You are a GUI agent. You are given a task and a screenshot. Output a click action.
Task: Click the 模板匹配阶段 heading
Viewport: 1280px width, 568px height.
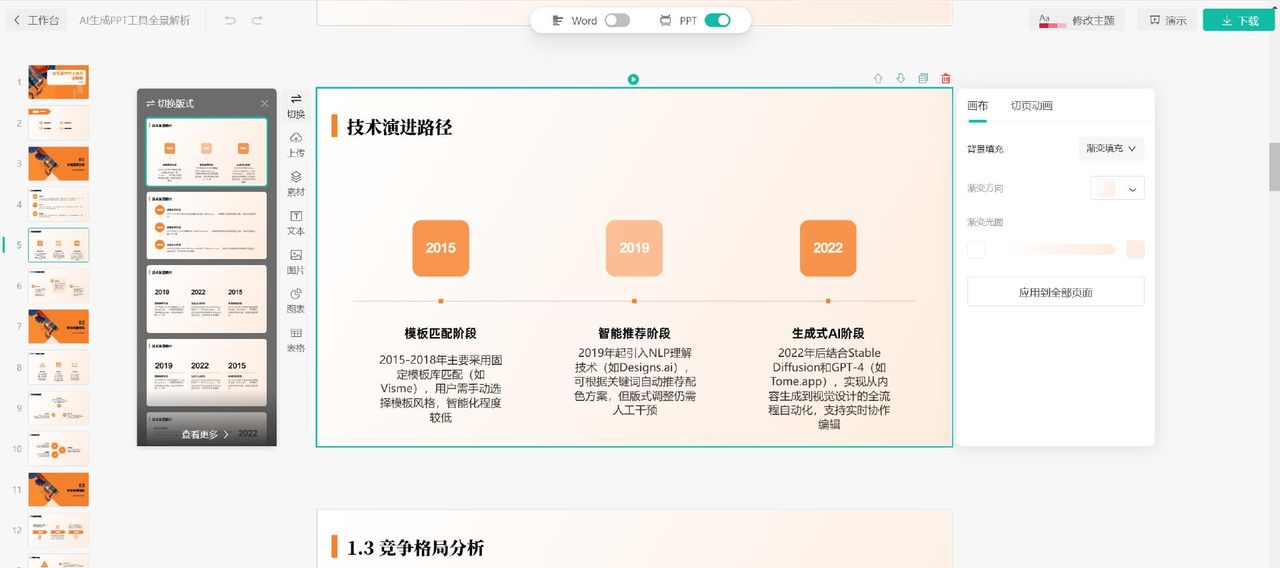[440, 333]
